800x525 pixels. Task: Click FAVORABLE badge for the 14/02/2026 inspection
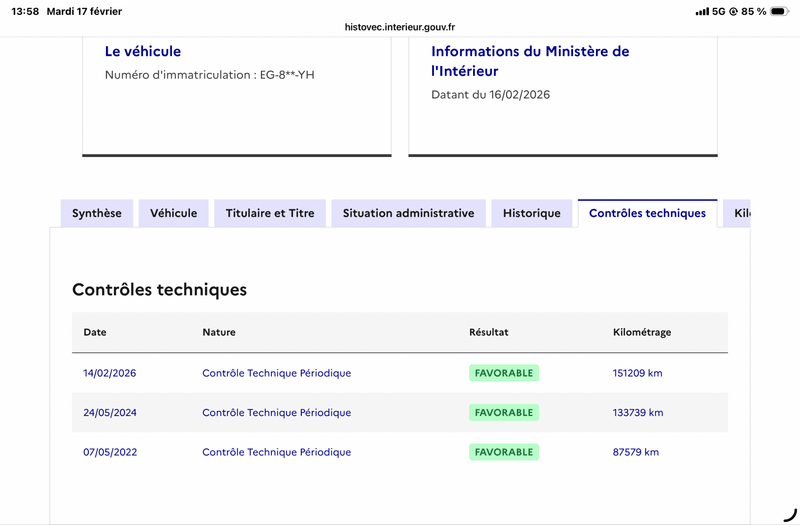click(504, 373)
